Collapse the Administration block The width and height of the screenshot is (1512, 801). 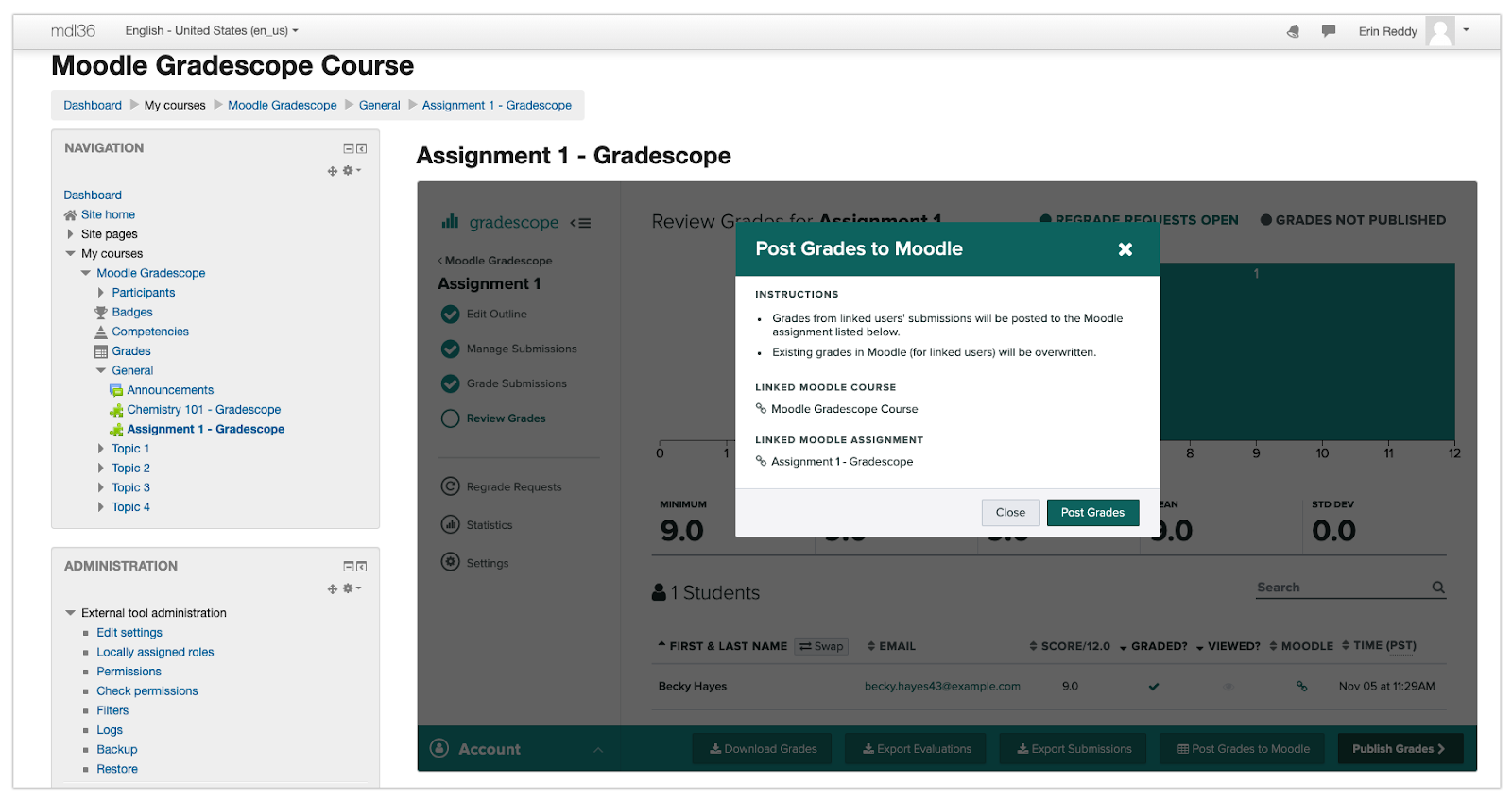pyautogui.click(x=348, y=567)
